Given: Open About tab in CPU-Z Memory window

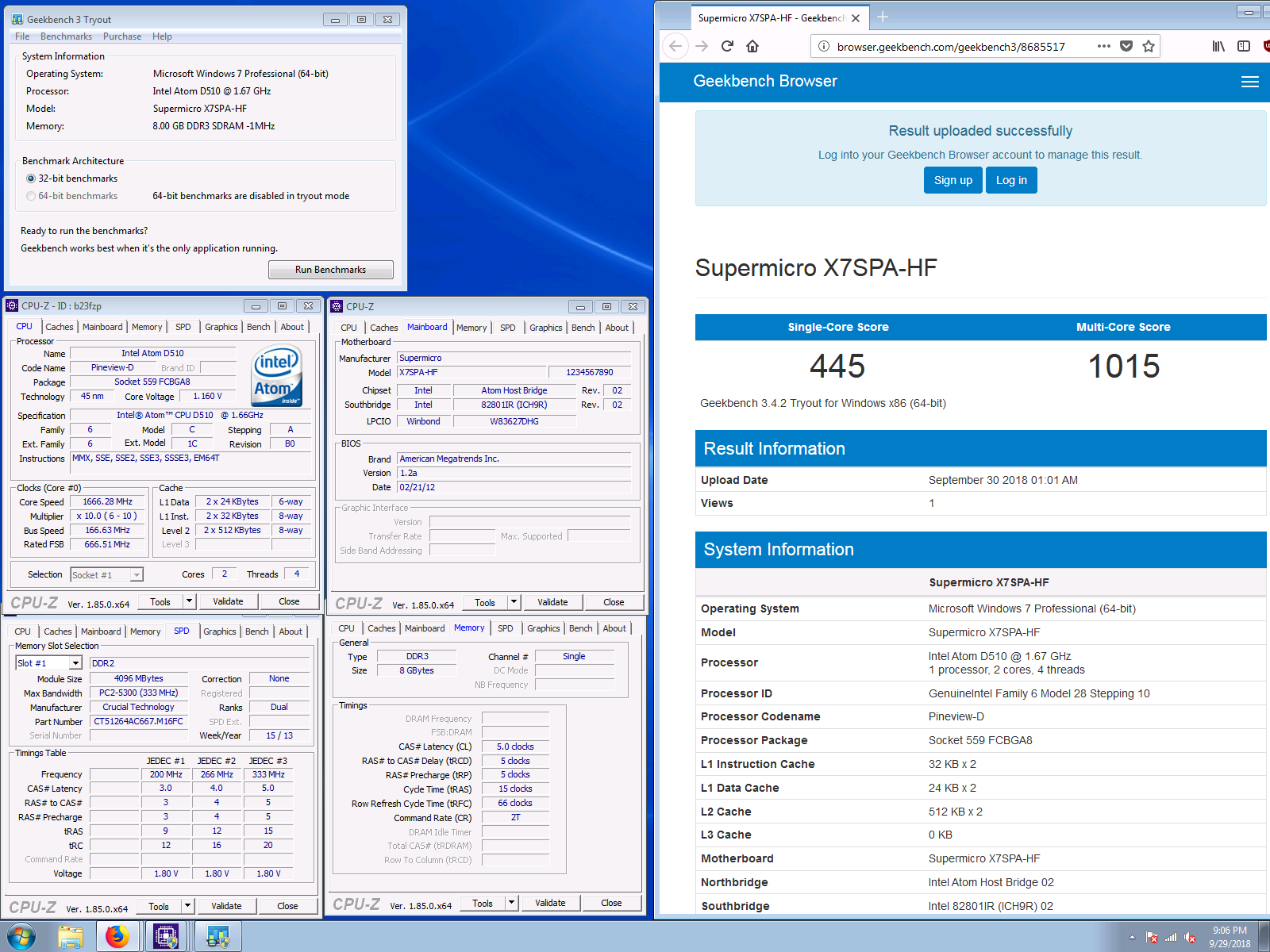Looking at the screenshot, I should tap(614, 628).
